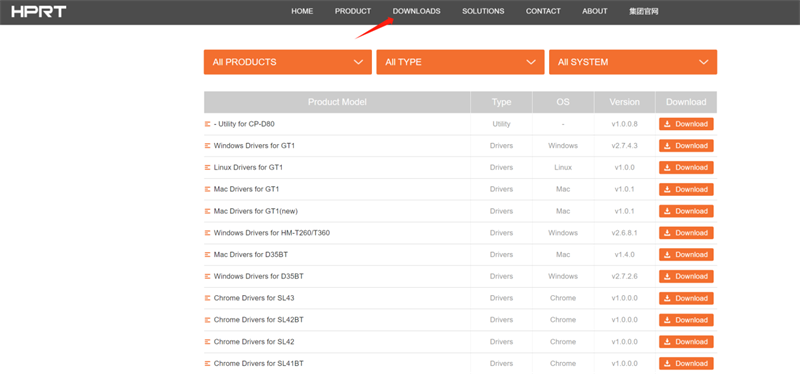Select 'Chrome Drivers for SL42BT' text

tap(259, 320)
